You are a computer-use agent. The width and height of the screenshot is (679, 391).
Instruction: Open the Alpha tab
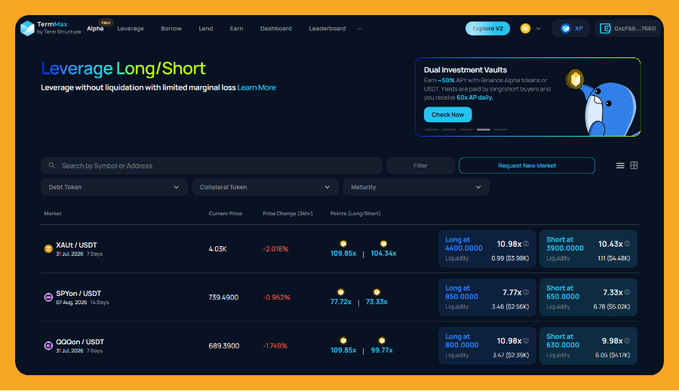(95, 29)
